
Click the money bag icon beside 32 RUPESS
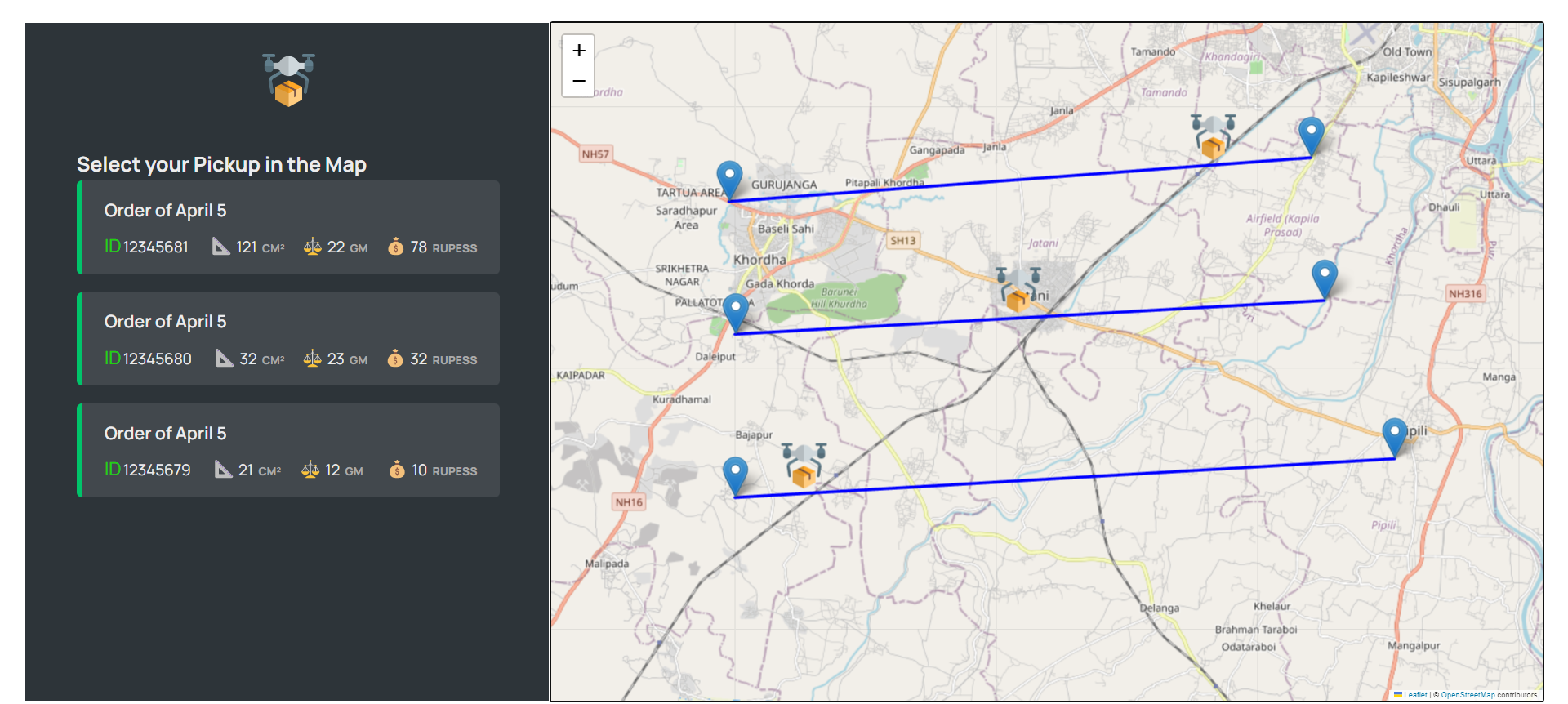(395, 358)
